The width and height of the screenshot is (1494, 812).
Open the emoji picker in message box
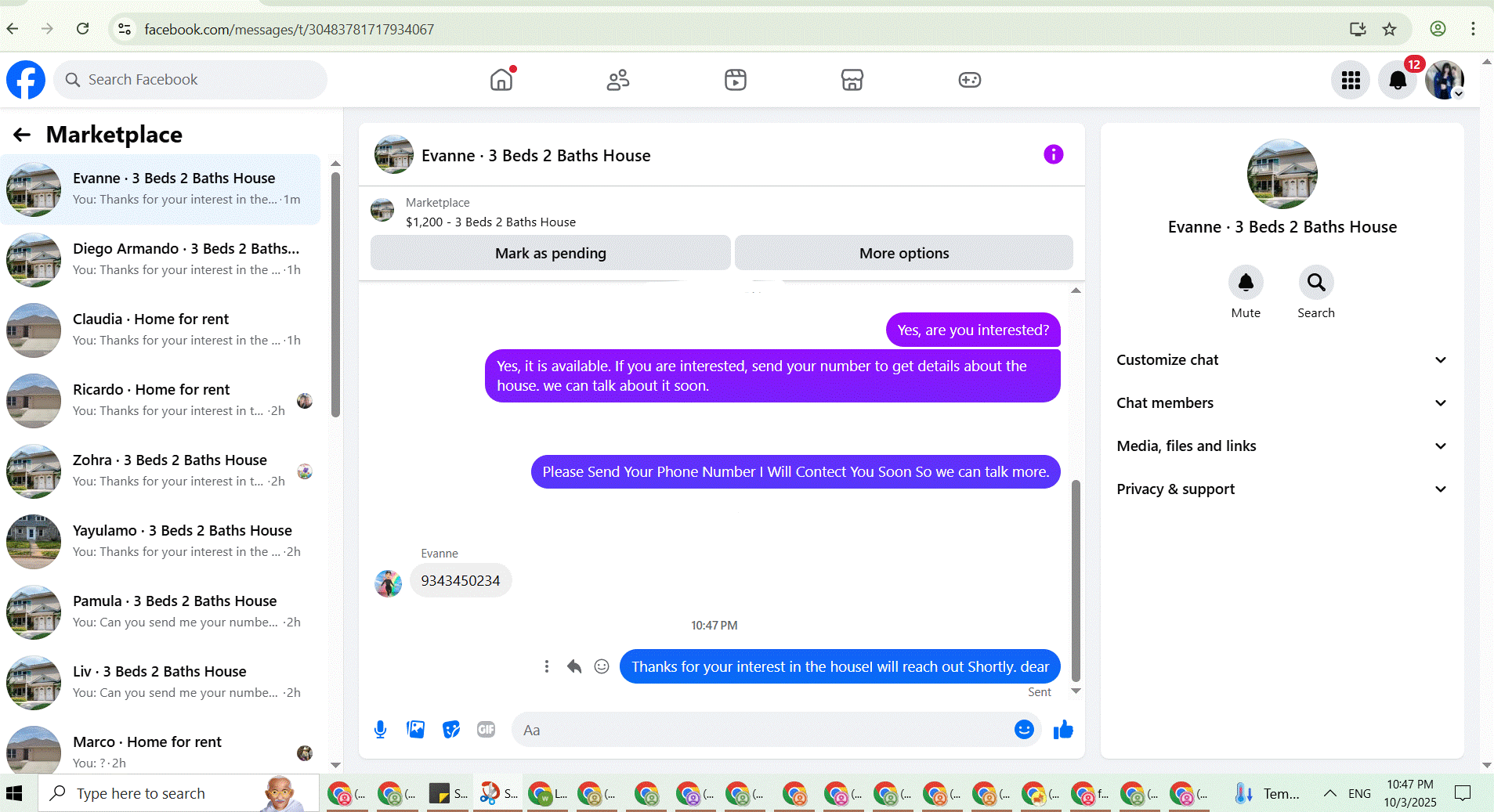tap(1024, 730)
